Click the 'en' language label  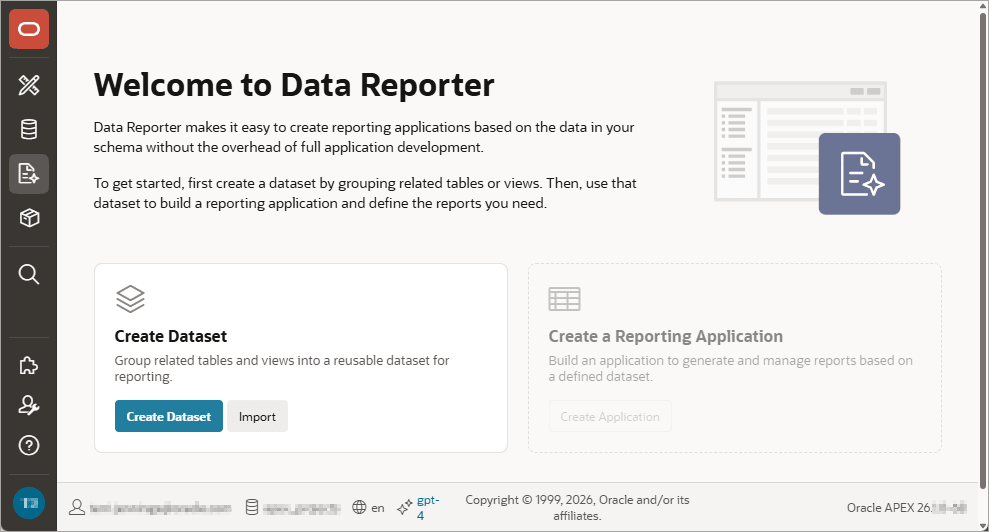pos(378,508)
